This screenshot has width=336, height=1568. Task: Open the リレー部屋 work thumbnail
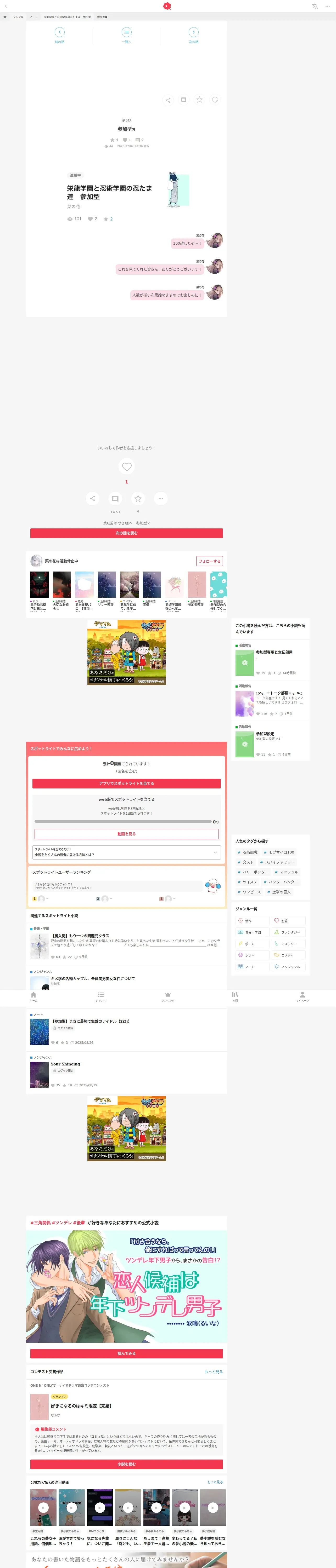[x=107, y=585]
